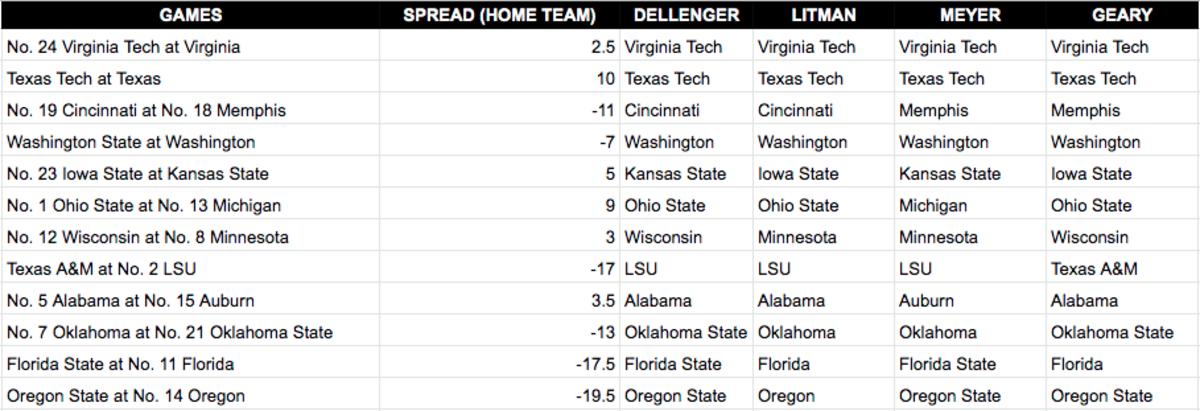Screen dimensions: 1200x411
Task: Click Meyer's Auburn pick cell
Action: pyautogui.click(x=926, y=301)
